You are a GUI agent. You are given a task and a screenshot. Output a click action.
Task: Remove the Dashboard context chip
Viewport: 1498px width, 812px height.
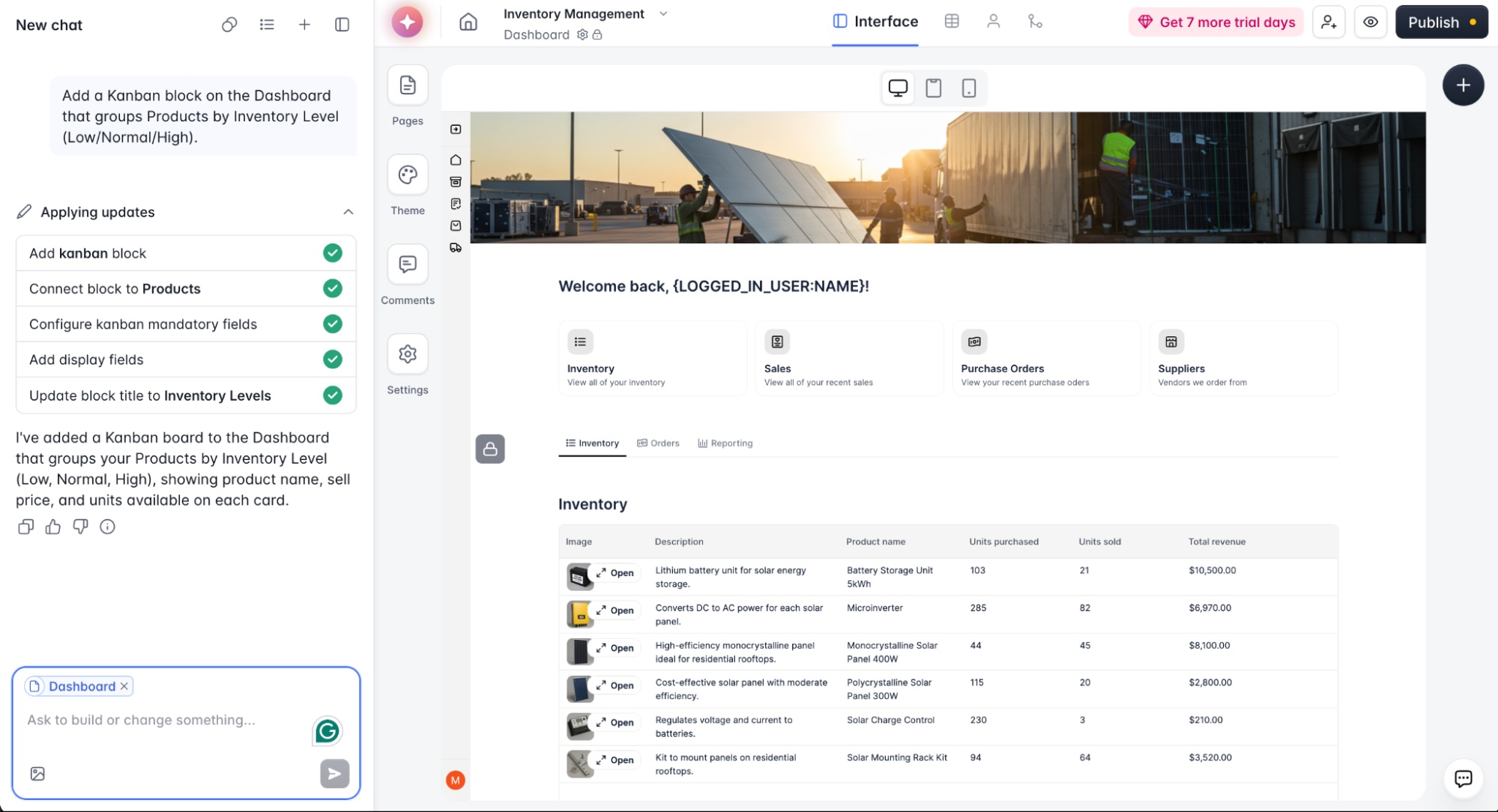(124, 686)
